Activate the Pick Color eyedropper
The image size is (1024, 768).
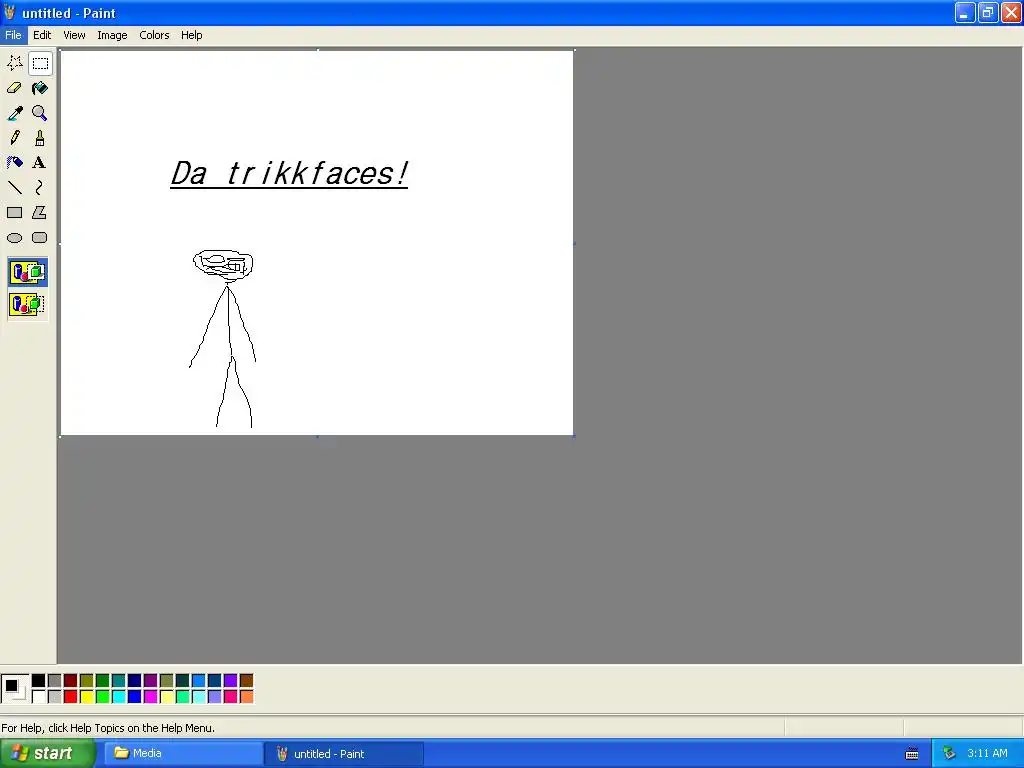tap(15, 113)
